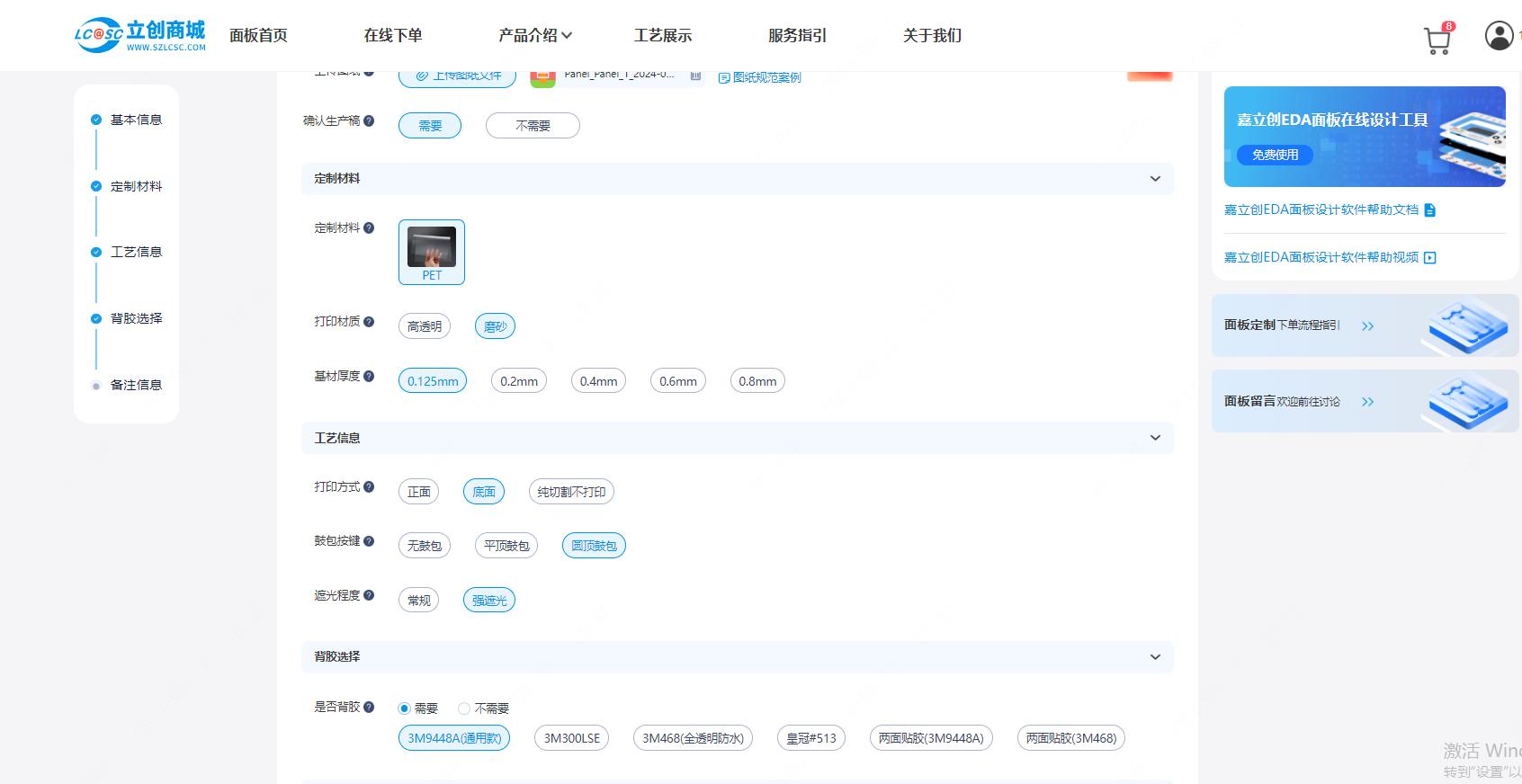Select the PET material thumbnail
The image size is (1522, 784).
pos(432,251)
